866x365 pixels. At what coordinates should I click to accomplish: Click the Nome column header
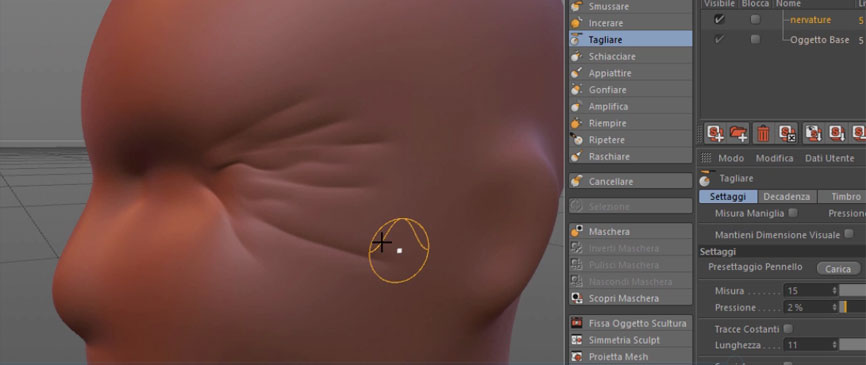tap(788, 4)
